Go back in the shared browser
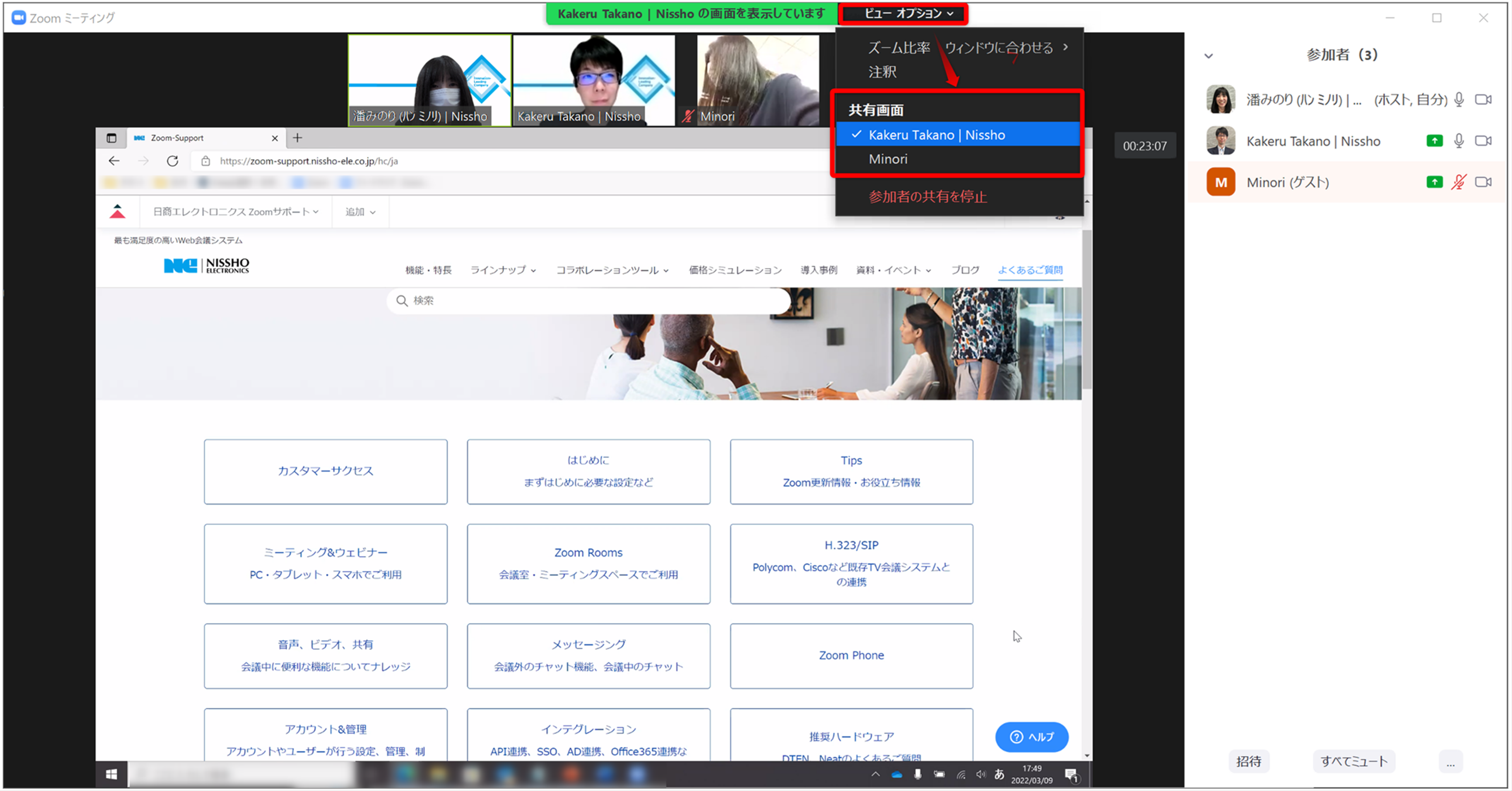1512x791 pixels. [114, 161]
